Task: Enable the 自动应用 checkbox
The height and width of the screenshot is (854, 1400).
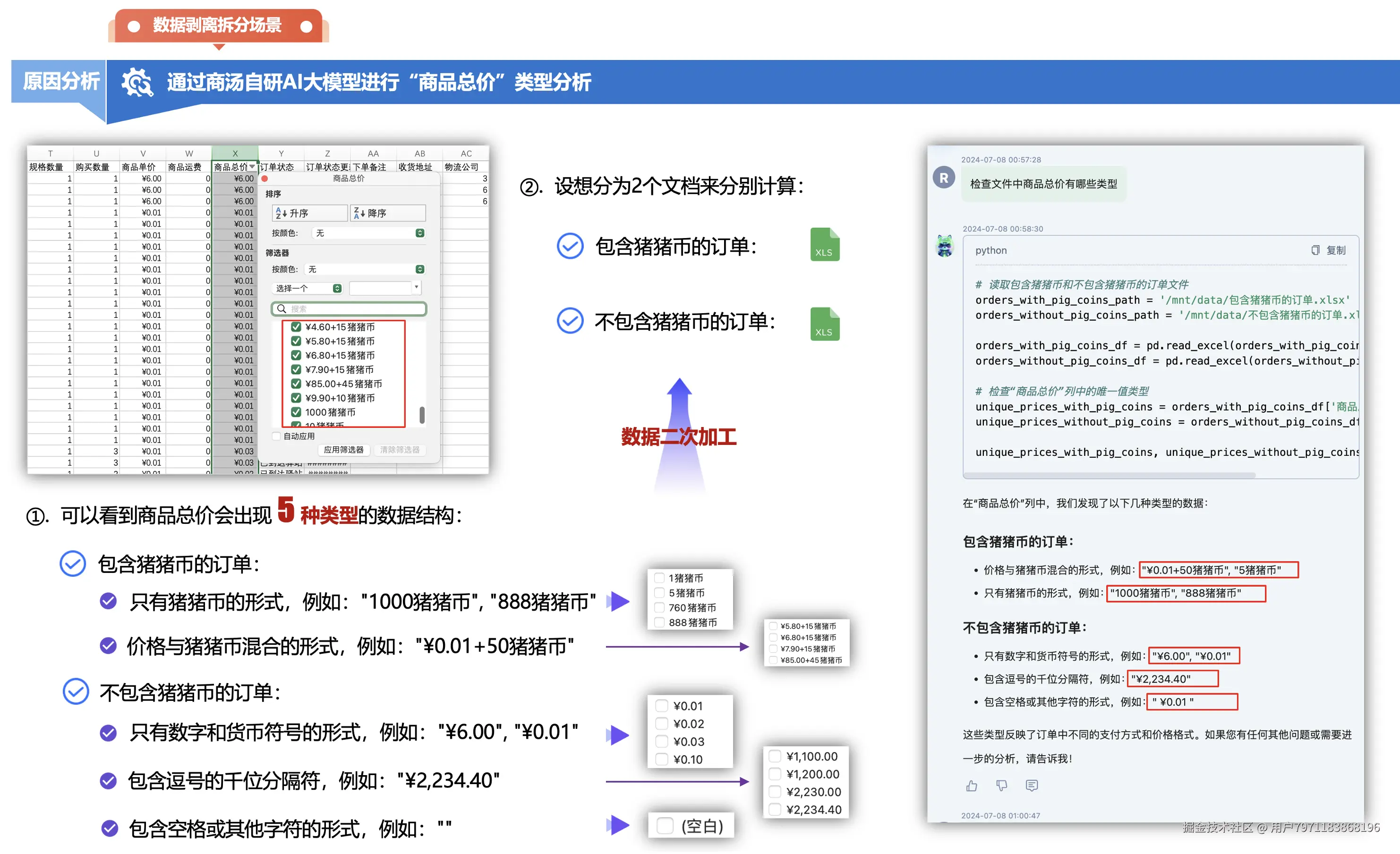Action: 277,436
